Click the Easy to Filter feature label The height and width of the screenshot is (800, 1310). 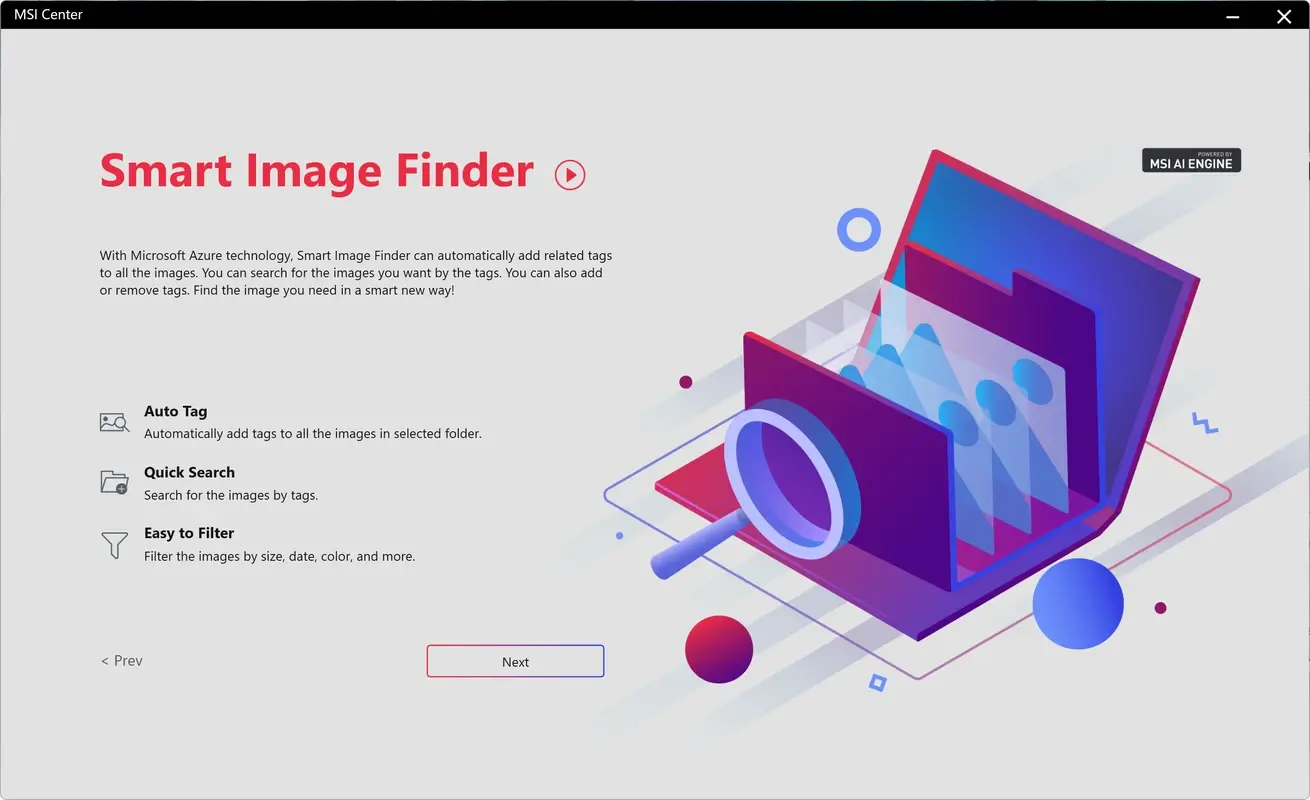click(x=188, y=532)
